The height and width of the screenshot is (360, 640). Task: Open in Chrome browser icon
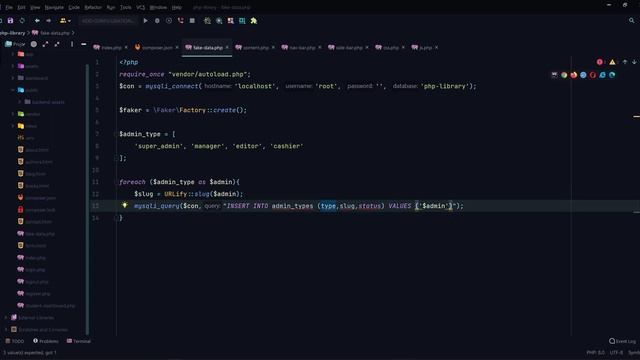tap(564, 75)
